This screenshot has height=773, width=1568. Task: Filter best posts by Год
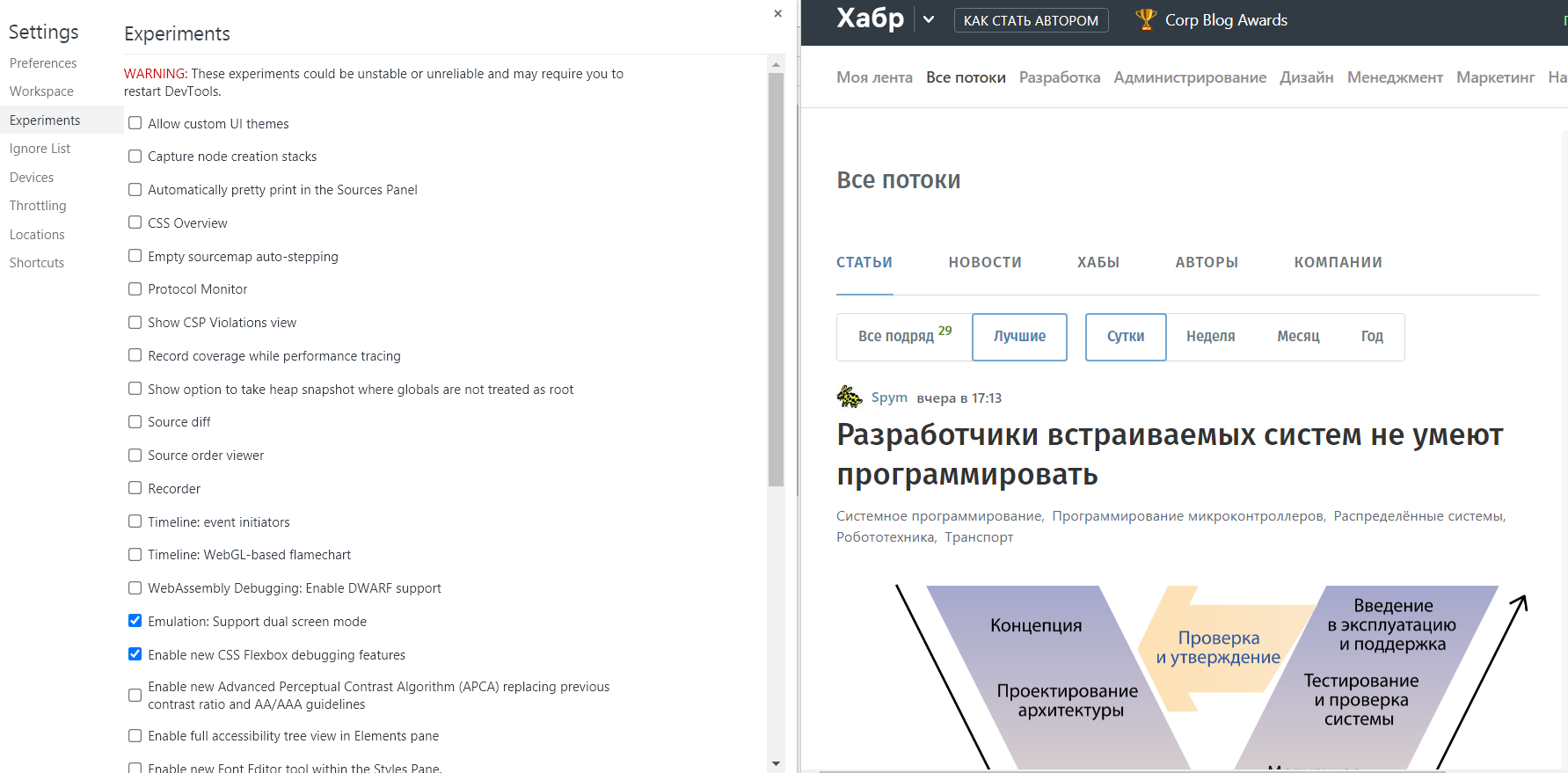pyautogui.click(x=1372, y=336)
